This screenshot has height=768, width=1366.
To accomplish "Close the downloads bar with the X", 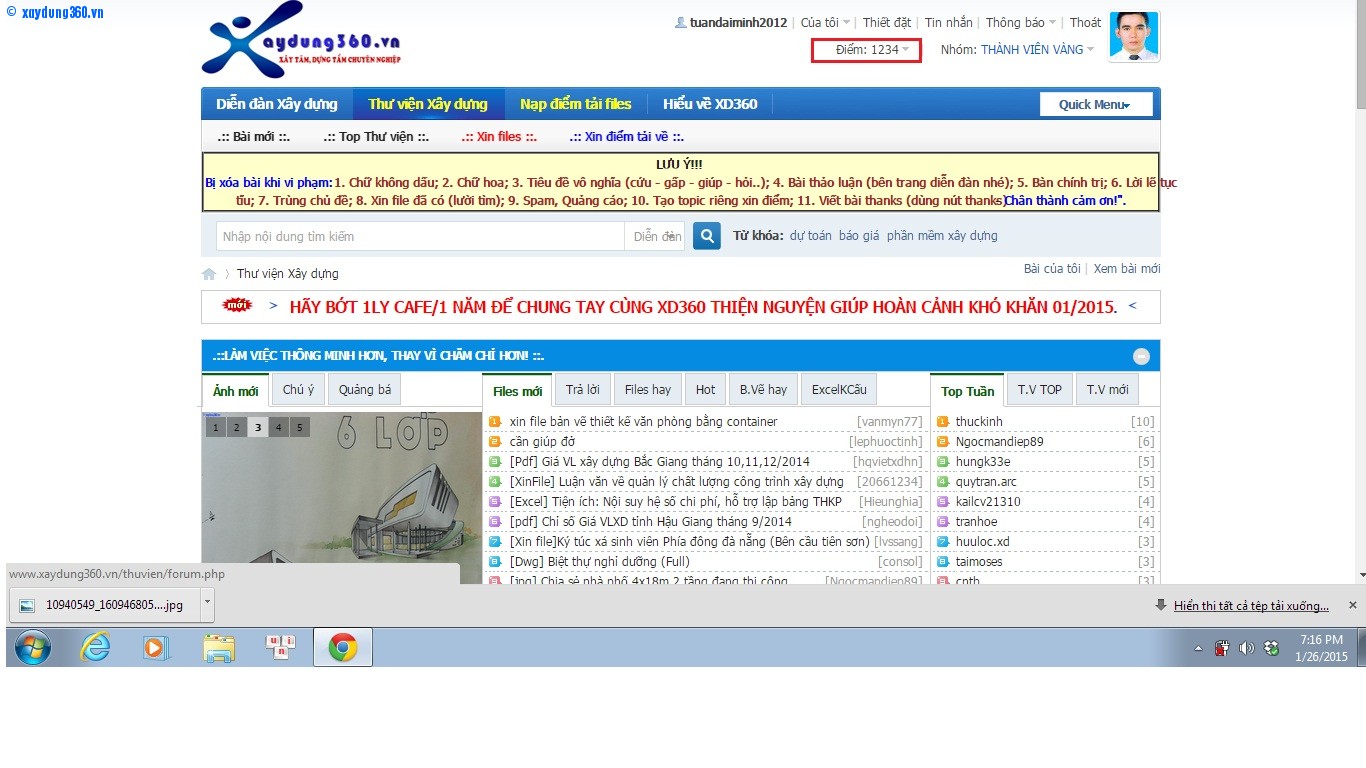I will click(x=1353, y=605).
